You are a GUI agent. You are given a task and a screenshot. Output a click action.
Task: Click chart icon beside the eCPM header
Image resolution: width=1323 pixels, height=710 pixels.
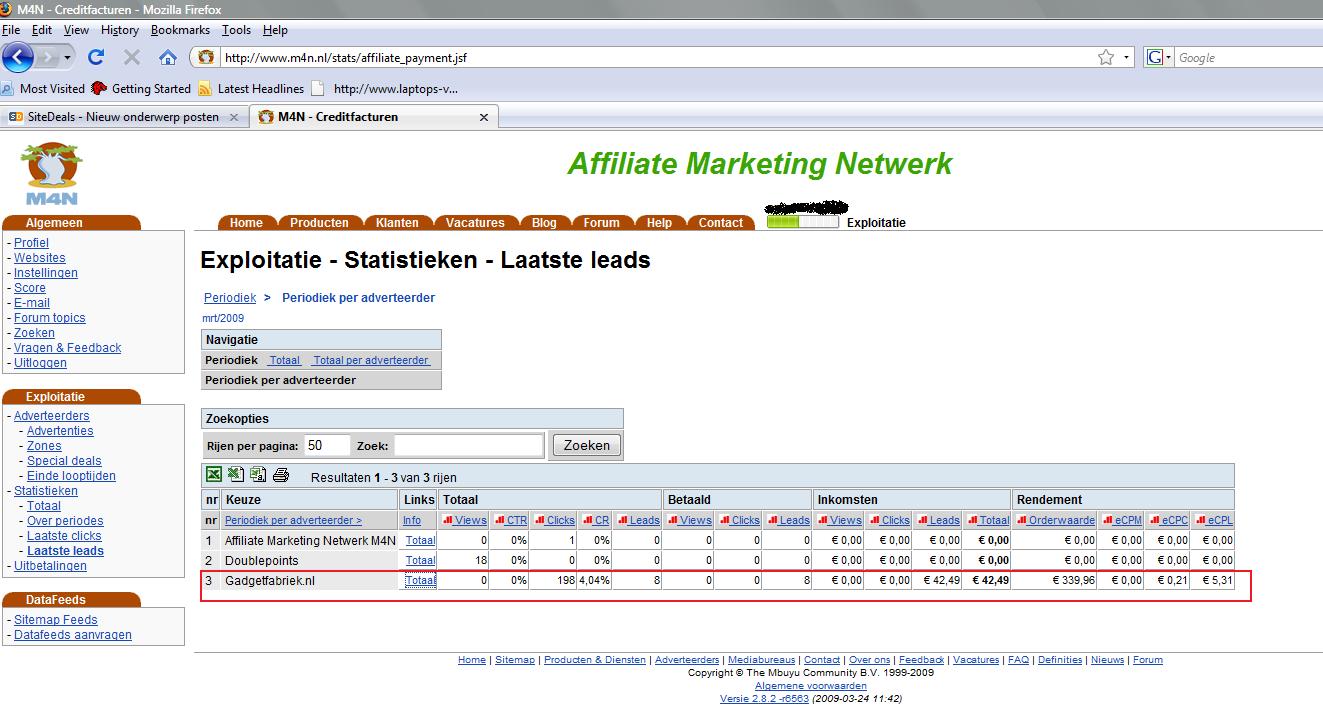[1108, 520]
